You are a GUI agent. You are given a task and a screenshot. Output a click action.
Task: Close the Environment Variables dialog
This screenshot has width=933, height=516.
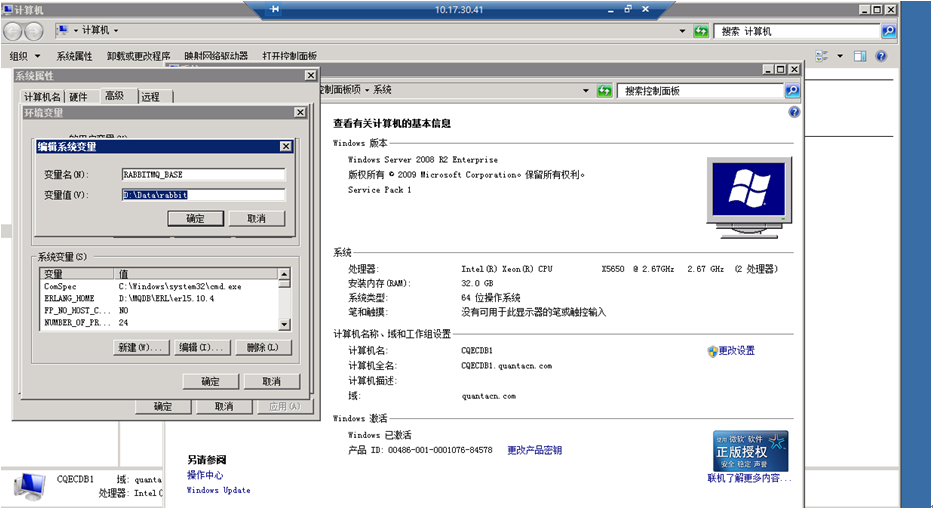pyautogui.click(x=300, y=112)
